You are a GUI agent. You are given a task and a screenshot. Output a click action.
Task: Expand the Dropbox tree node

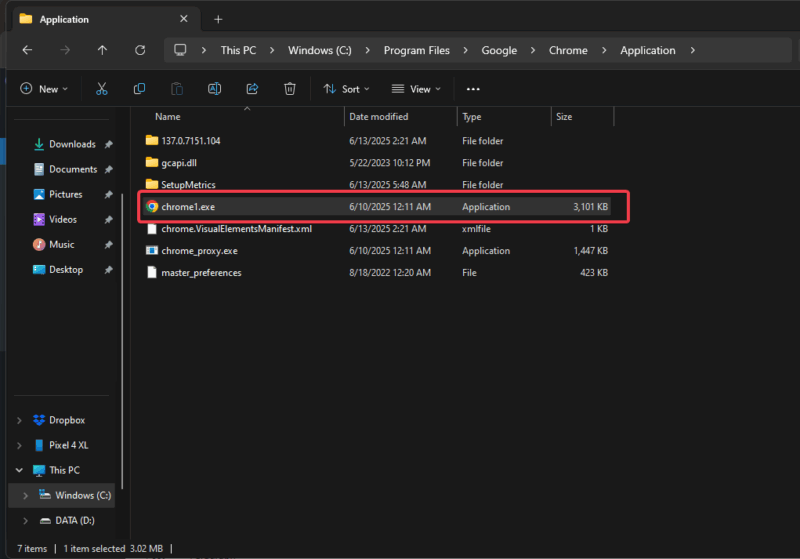point(20,420)
